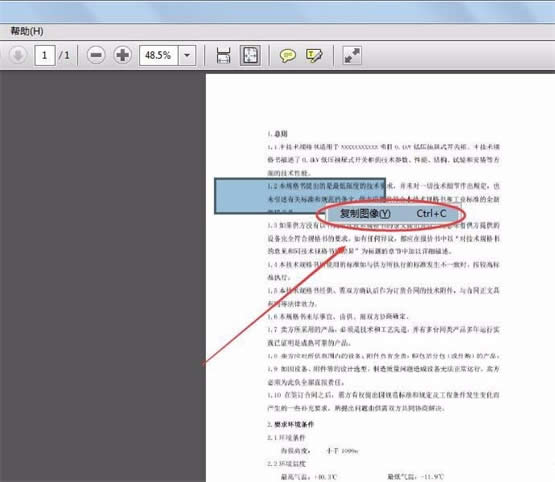555x482 pixels.
Task: Select the fit-width scrolling mode icon
Action: pyautogui.click(x=223, y=55)
